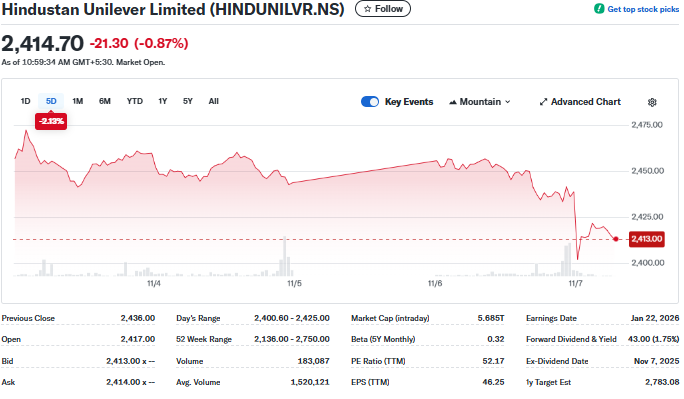This screenshot has width=684, height=399.
Task: Click the Jan 22, 2026 earnings date value
Action: click(x=654, y=318)
